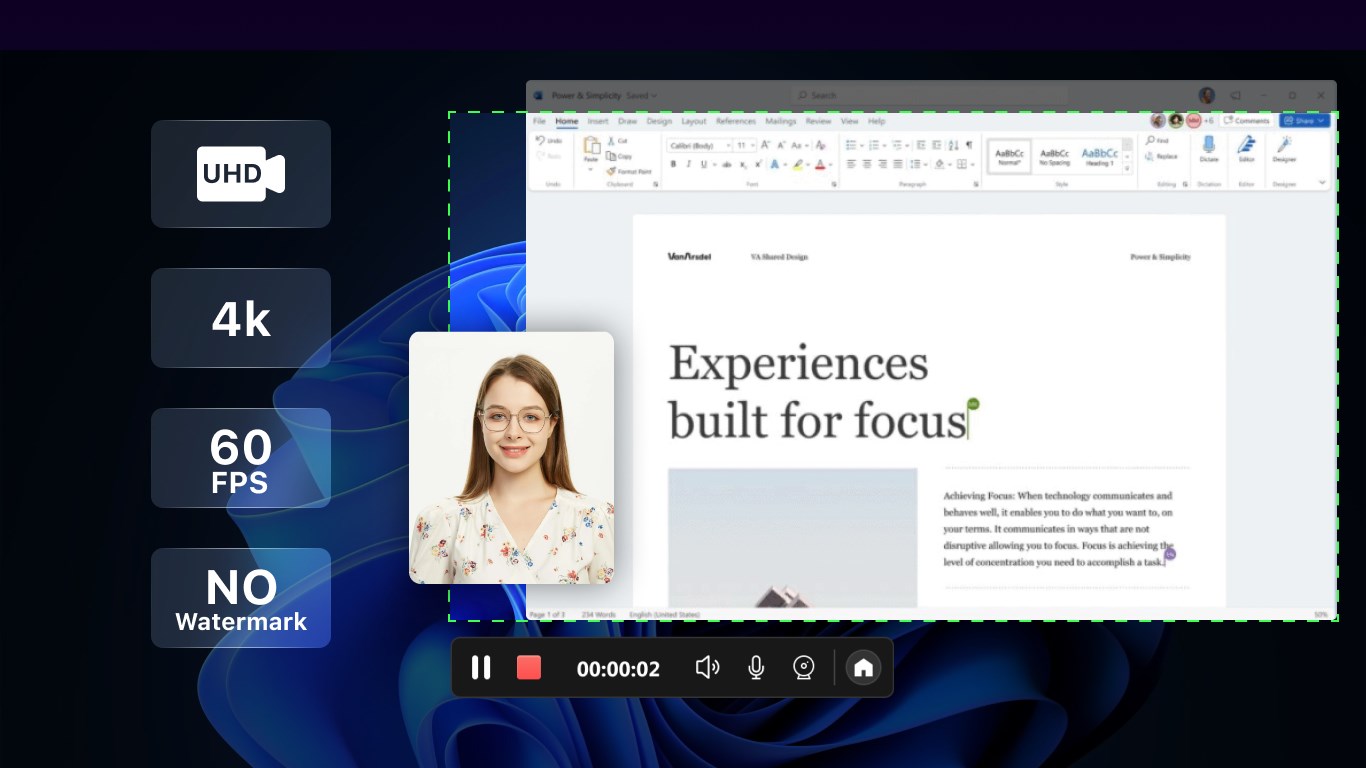The image size is (1366, 768).
Task: Click the Paste clipboard icon
Action: tap(591, 148)
